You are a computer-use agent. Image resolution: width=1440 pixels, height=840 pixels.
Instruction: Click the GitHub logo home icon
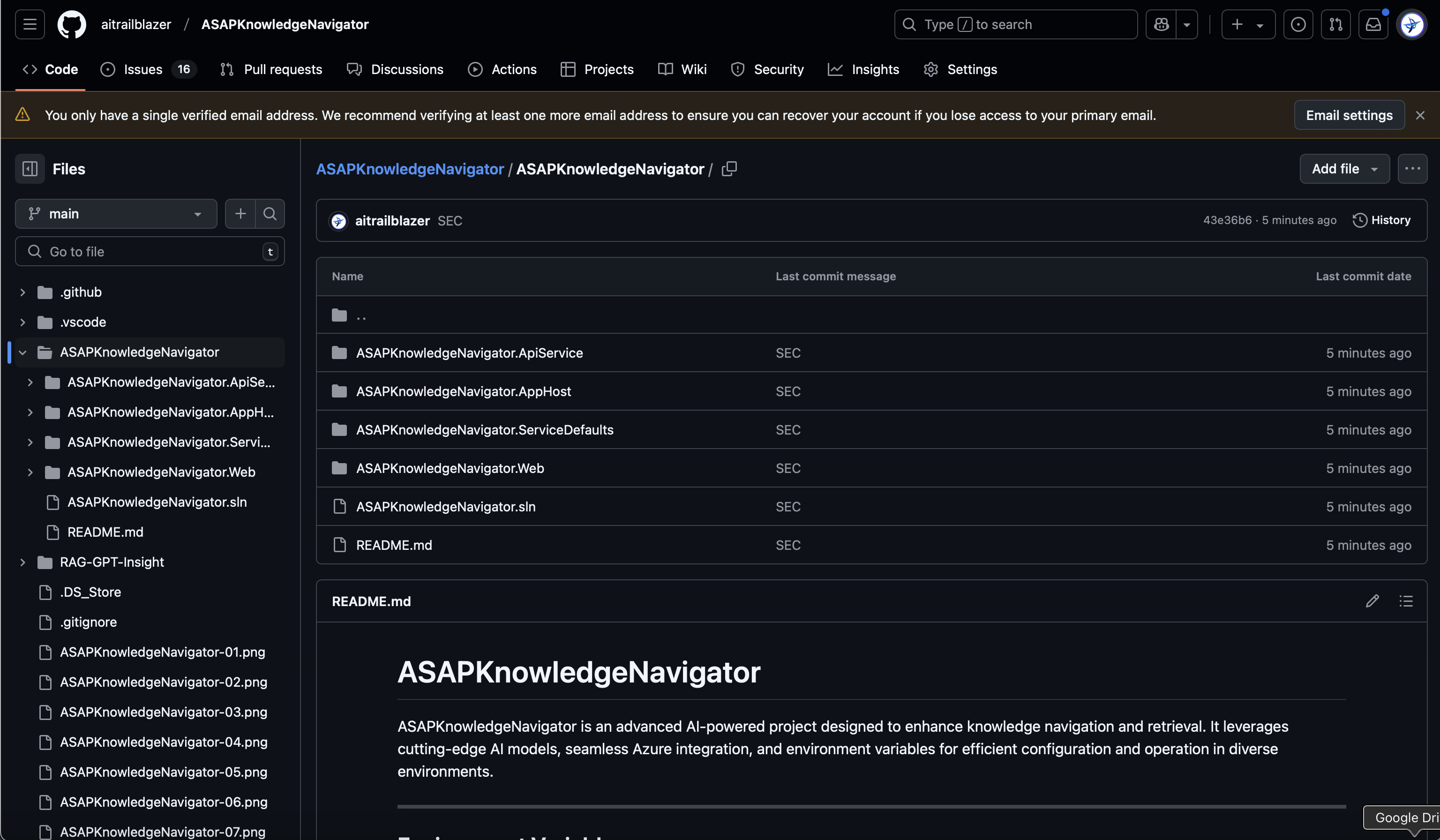pos(71,24)
